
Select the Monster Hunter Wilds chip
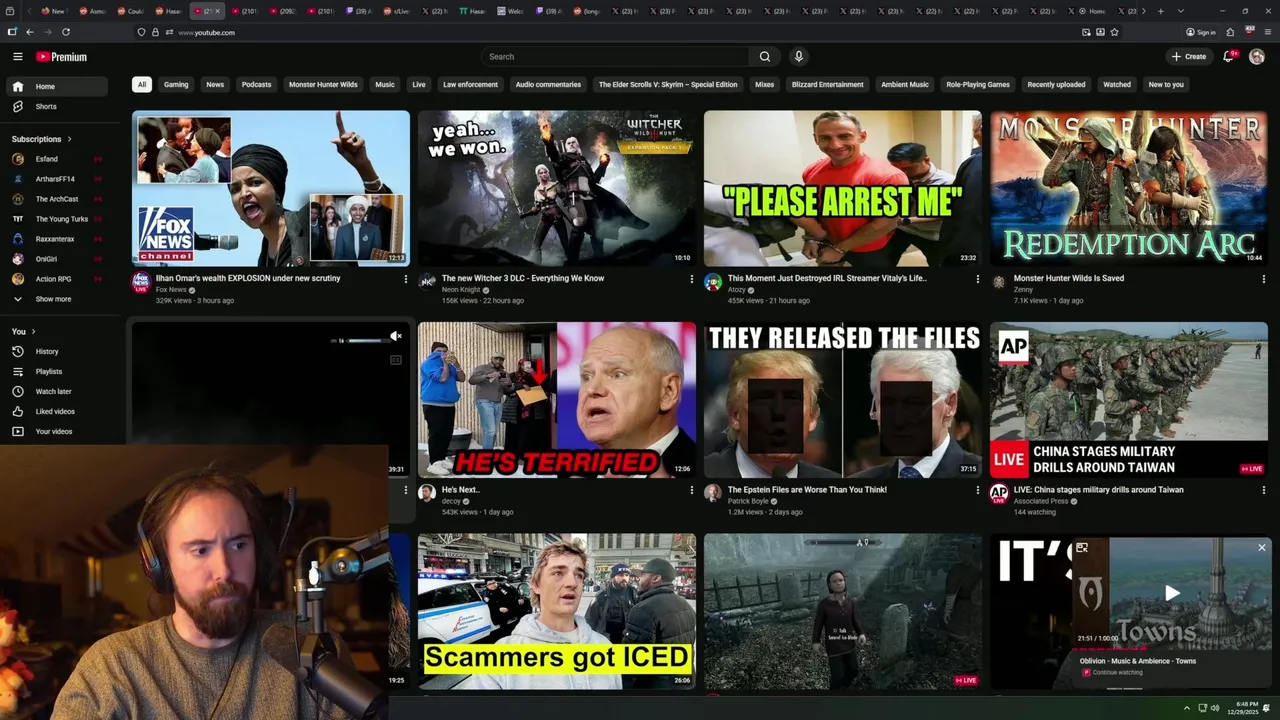(x=323, y=85)
